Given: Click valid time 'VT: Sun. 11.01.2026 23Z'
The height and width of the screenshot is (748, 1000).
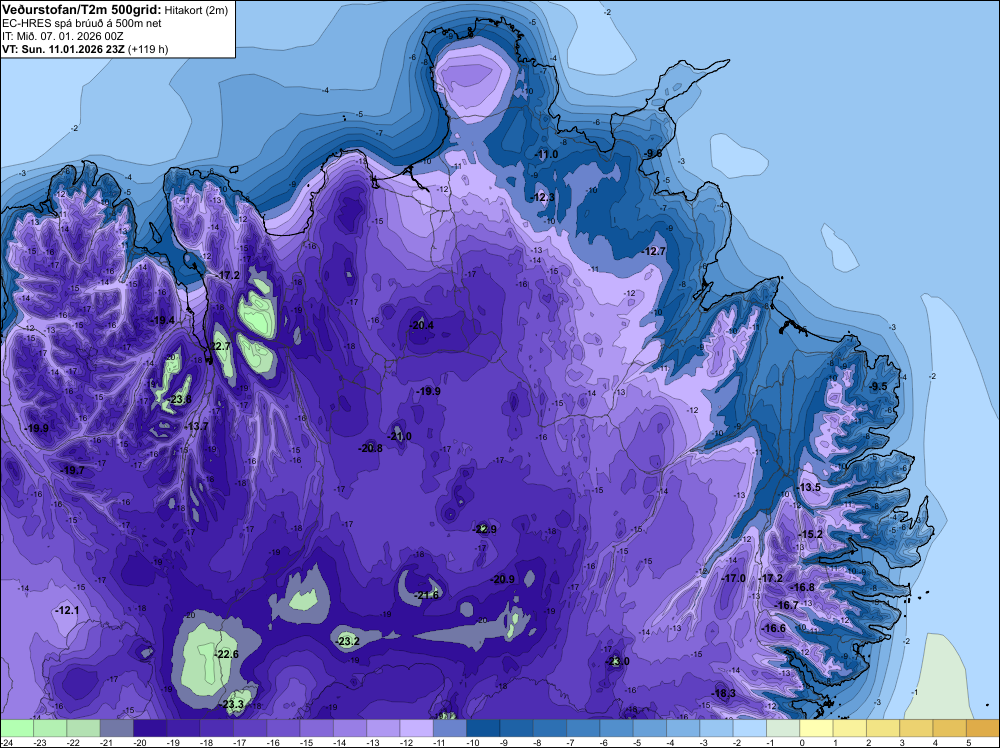Looking at the screenshot, I should tap(64, 49).
